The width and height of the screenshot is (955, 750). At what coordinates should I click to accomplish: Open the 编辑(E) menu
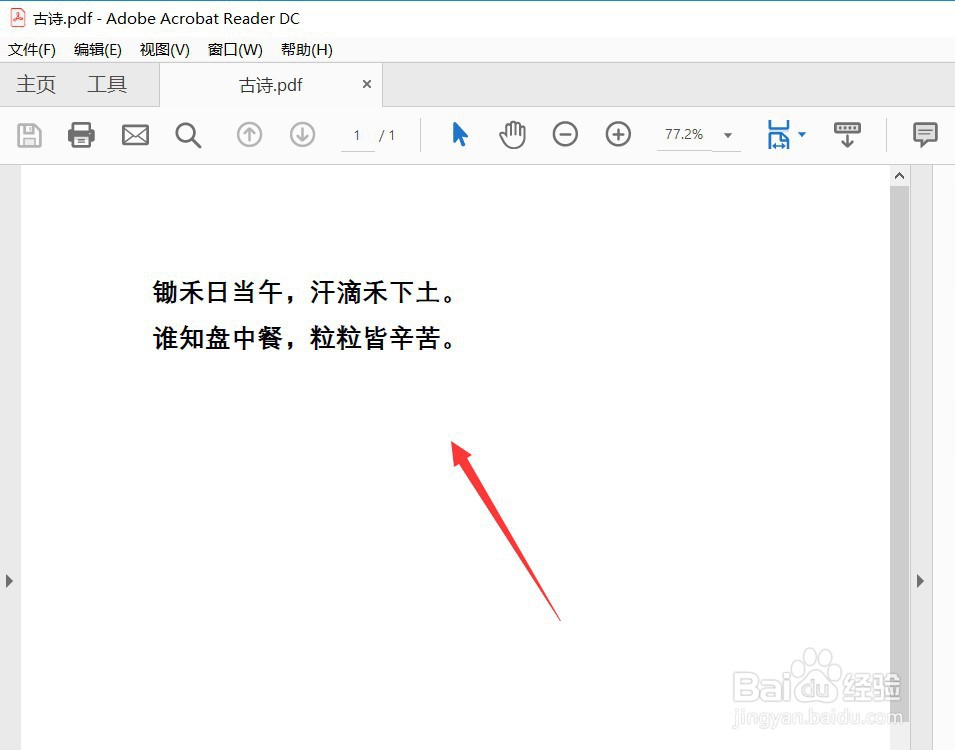97,49
